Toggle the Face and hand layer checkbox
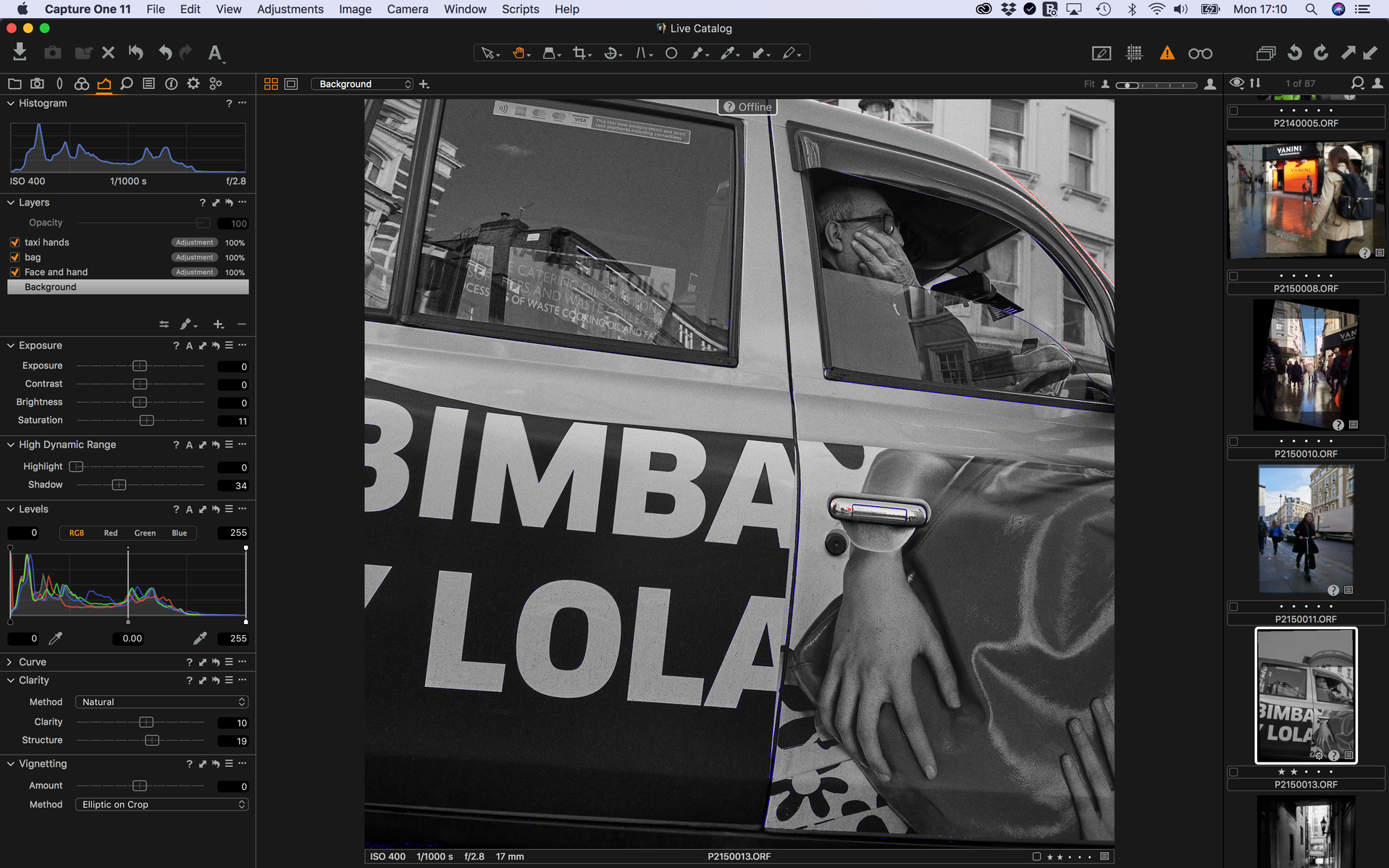The width and height of the screenshot is (1389, 868). (x=14, y=272)
